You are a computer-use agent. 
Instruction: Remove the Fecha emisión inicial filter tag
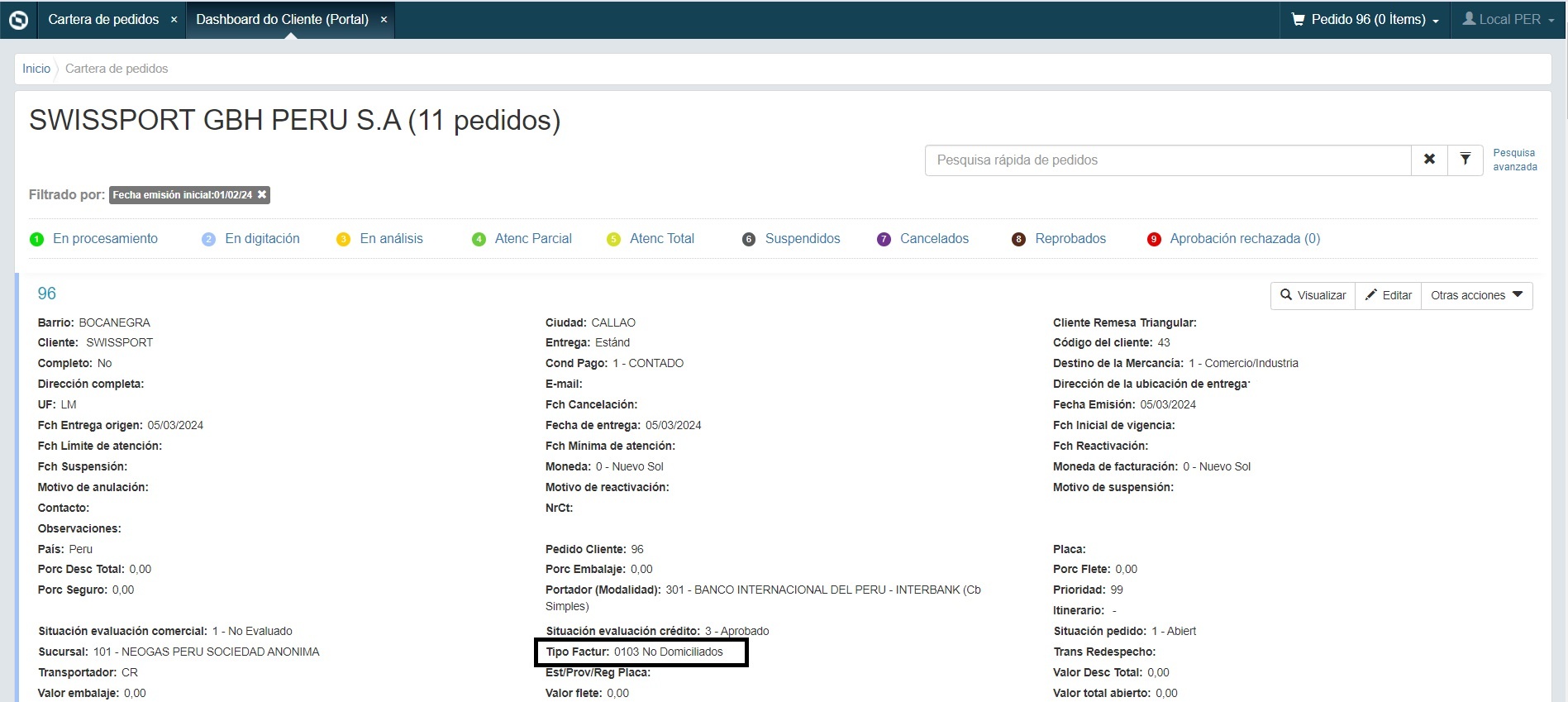(262, 195)
